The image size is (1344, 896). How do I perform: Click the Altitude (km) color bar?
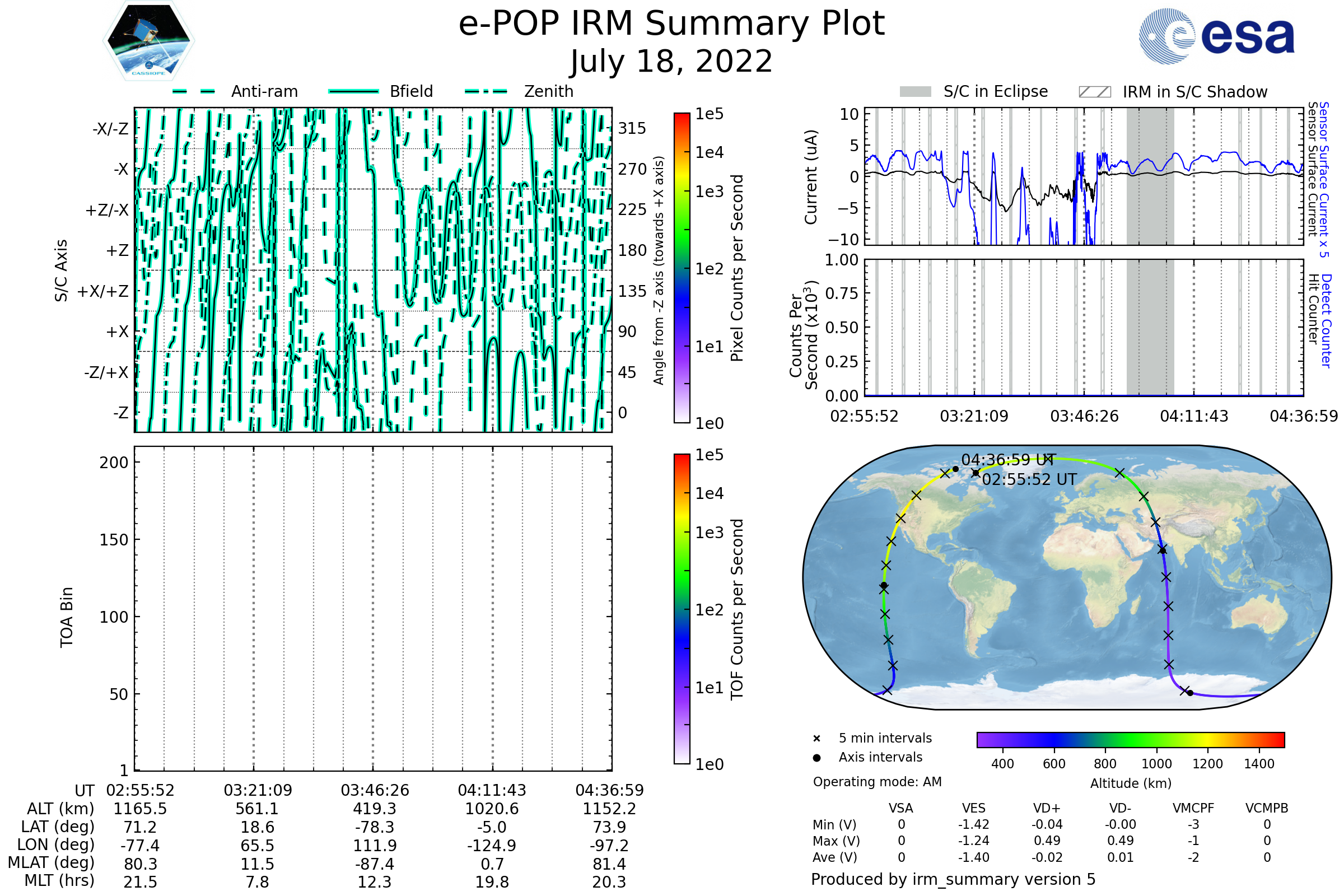[1131, 740]
